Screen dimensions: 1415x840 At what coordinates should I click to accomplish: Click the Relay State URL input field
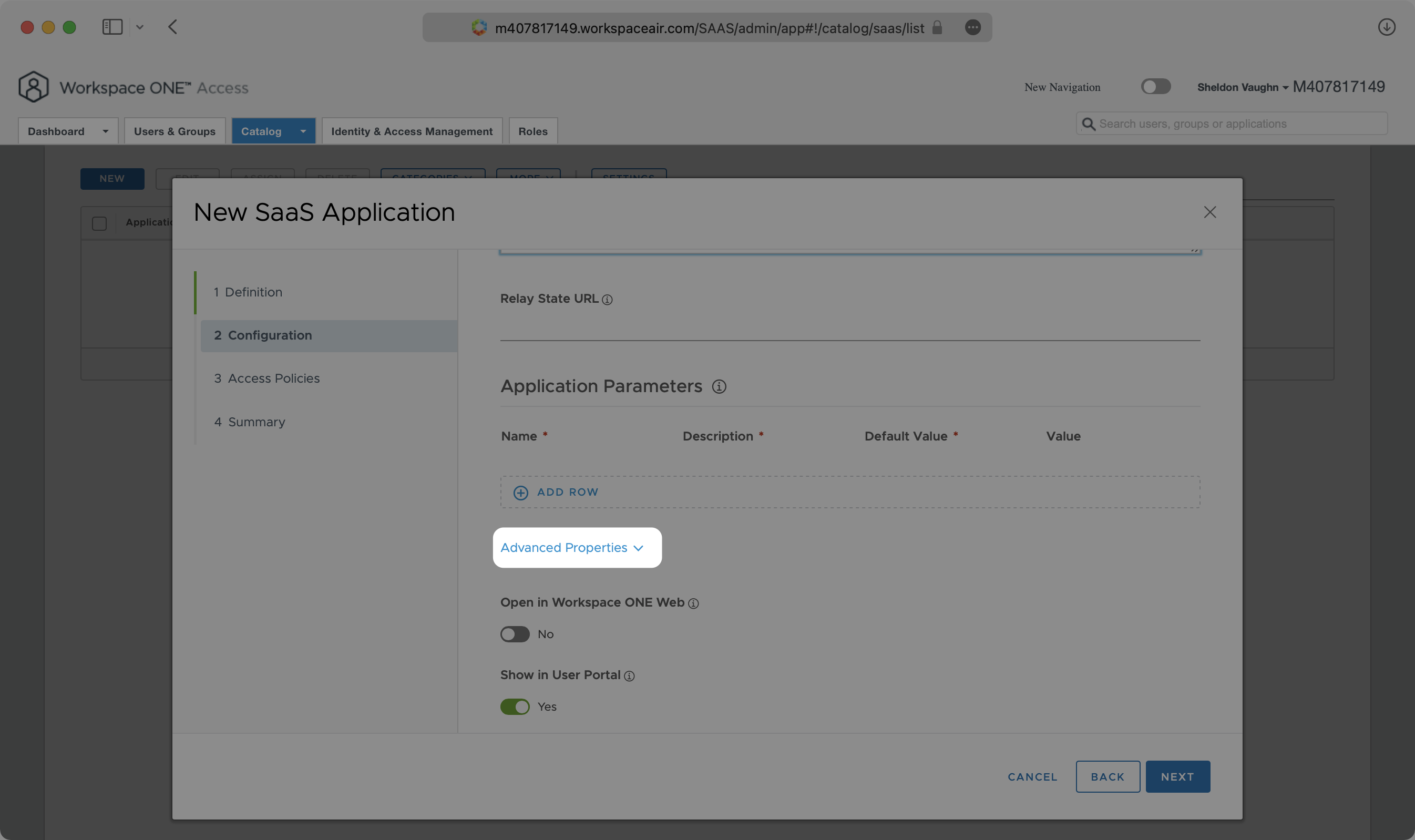tap(850, 330)
